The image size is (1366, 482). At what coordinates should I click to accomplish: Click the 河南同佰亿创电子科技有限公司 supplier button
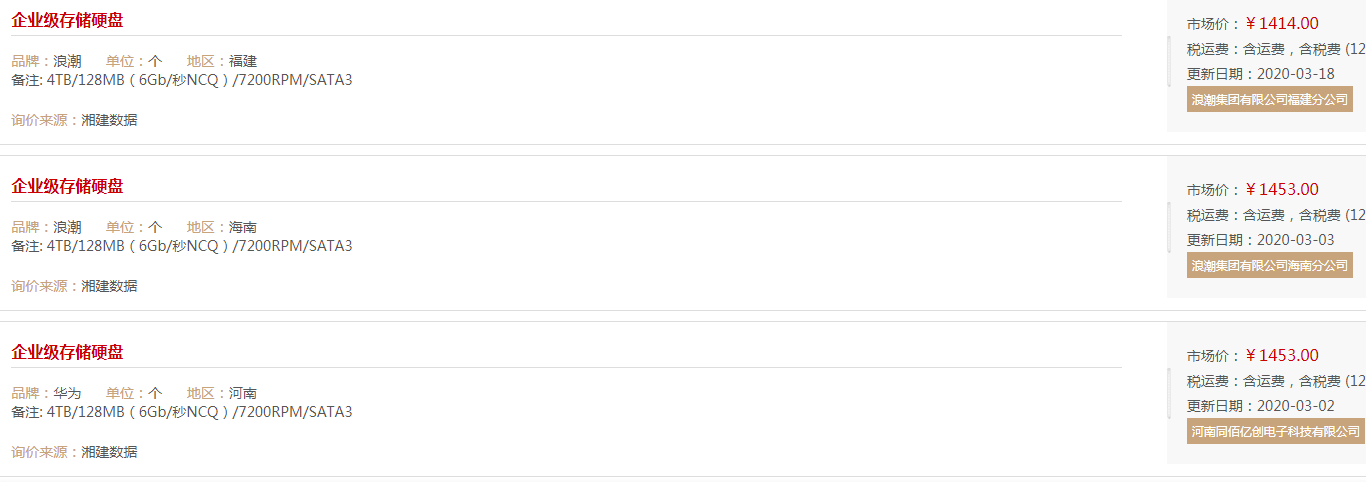tap(1276, 431)
